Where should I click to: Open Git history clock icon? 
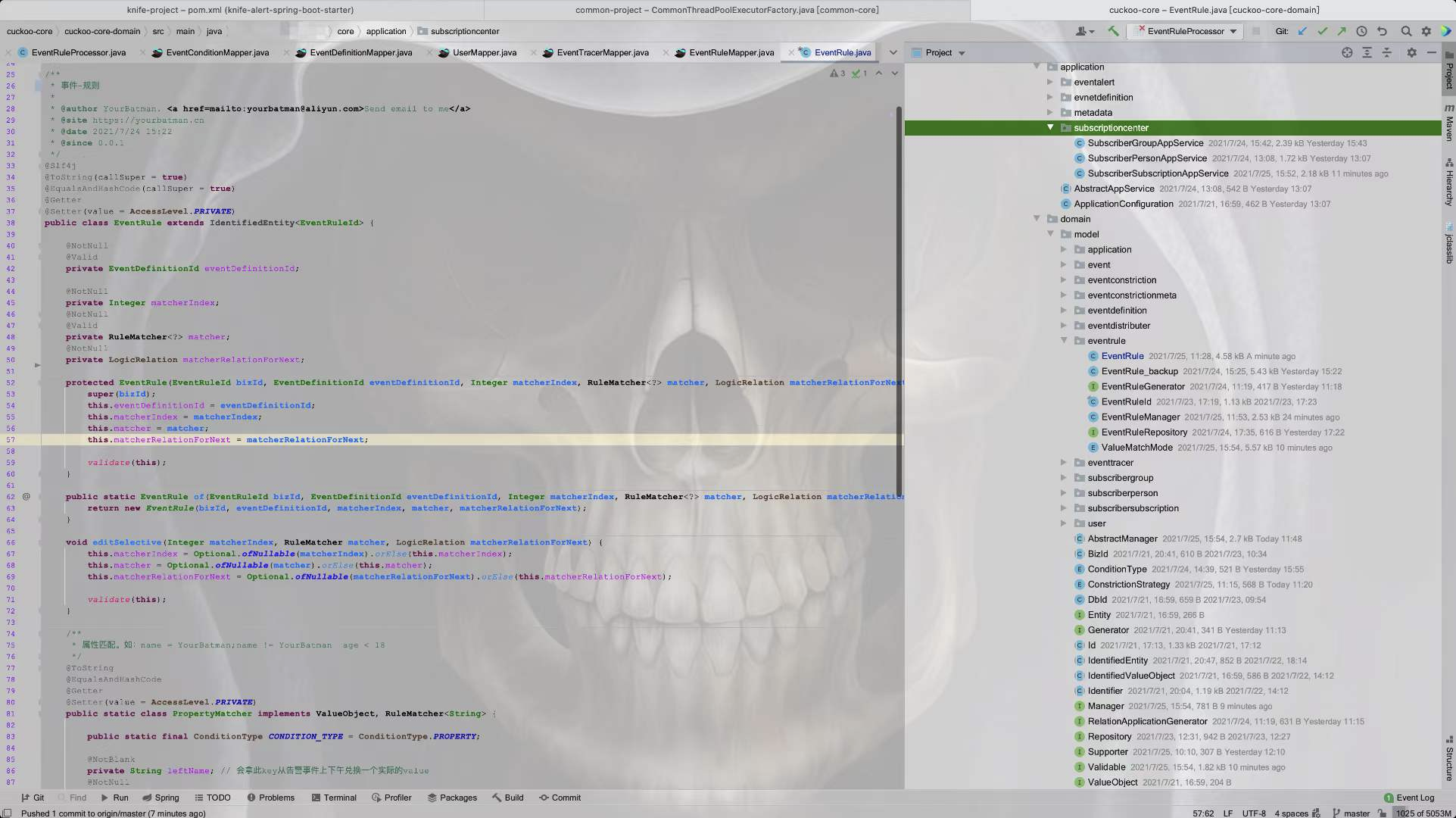(1361, 31)
